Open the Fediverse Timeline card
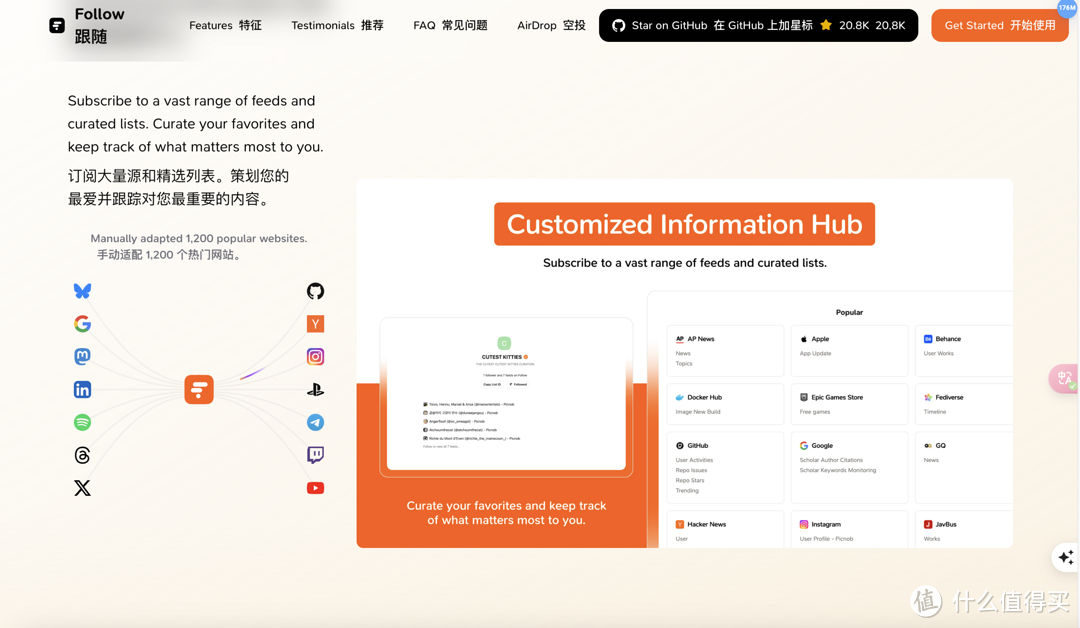1080x628 pixels. pyautogui.click(x=964, y=404)
